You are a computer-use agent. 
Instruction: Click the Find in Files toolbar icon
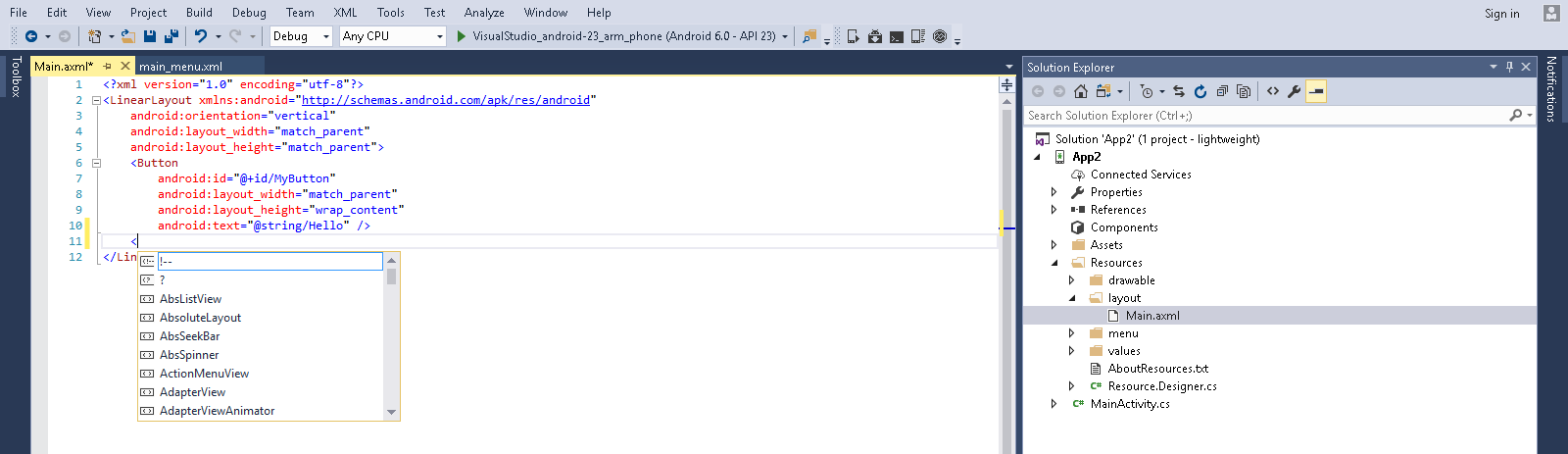pos(809,36)
